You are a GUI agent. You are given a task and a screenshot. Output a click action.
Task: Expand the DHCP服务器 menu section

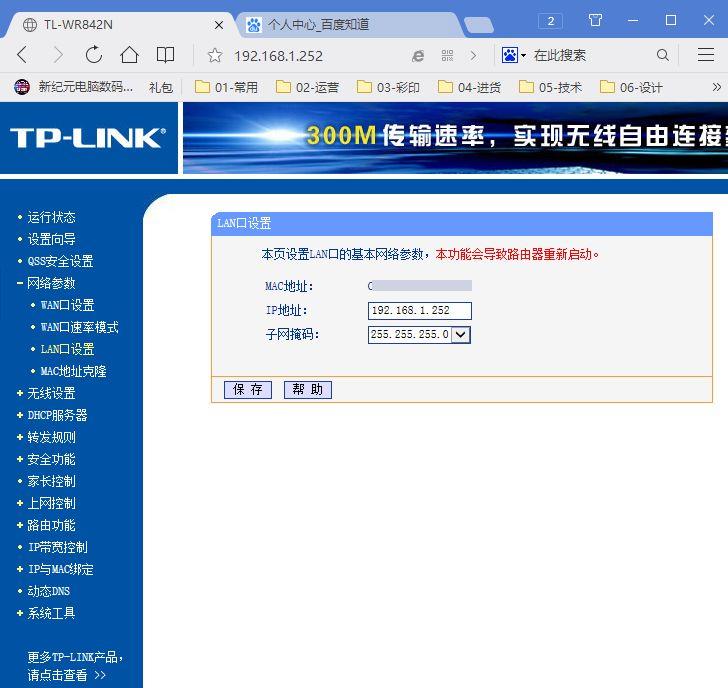pyautogui.click(x=56, y=415)
